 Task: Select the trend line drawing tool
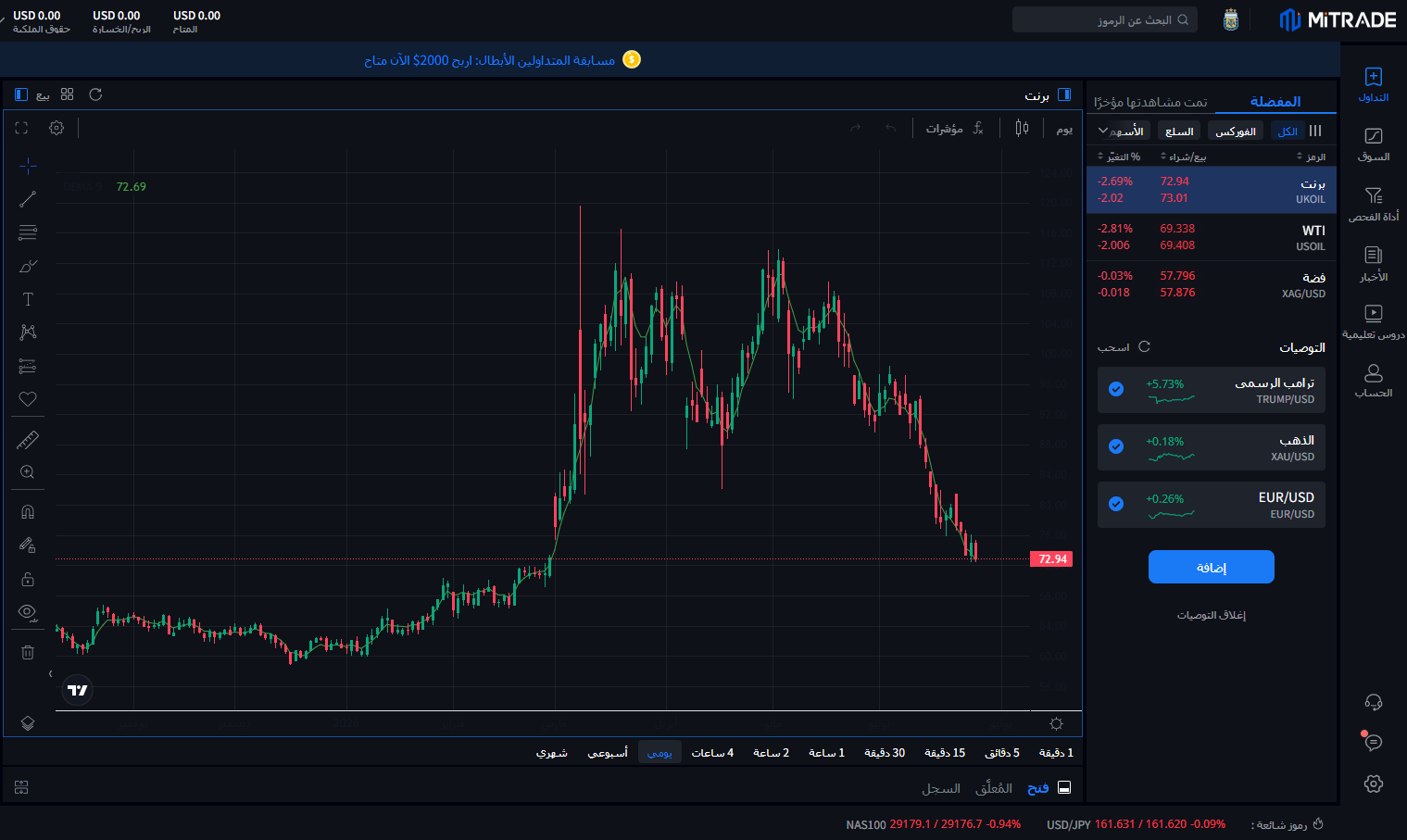(x=28, y=199)
